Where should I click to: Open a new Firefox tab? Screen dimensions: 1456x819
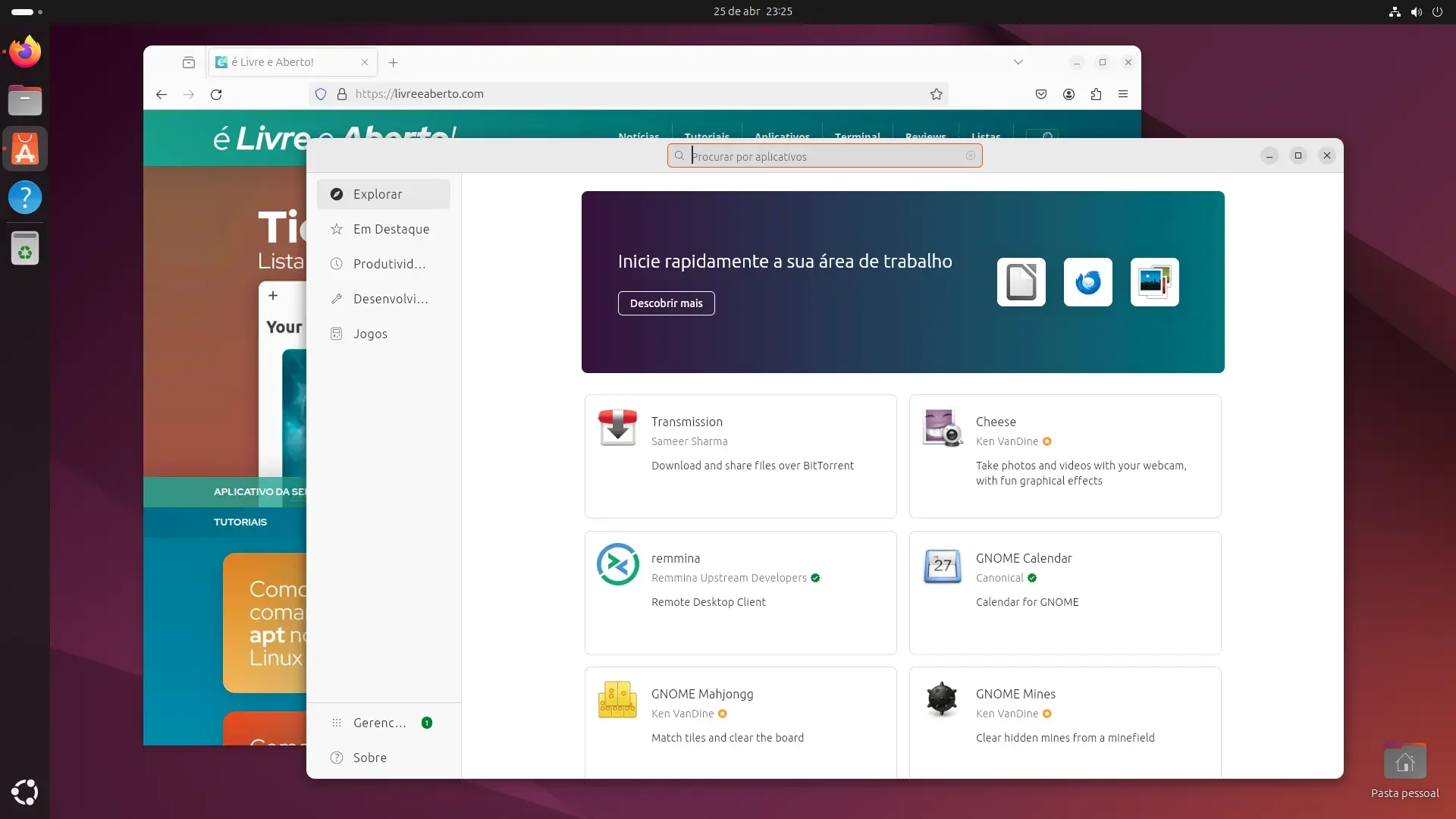pos(393,62)
